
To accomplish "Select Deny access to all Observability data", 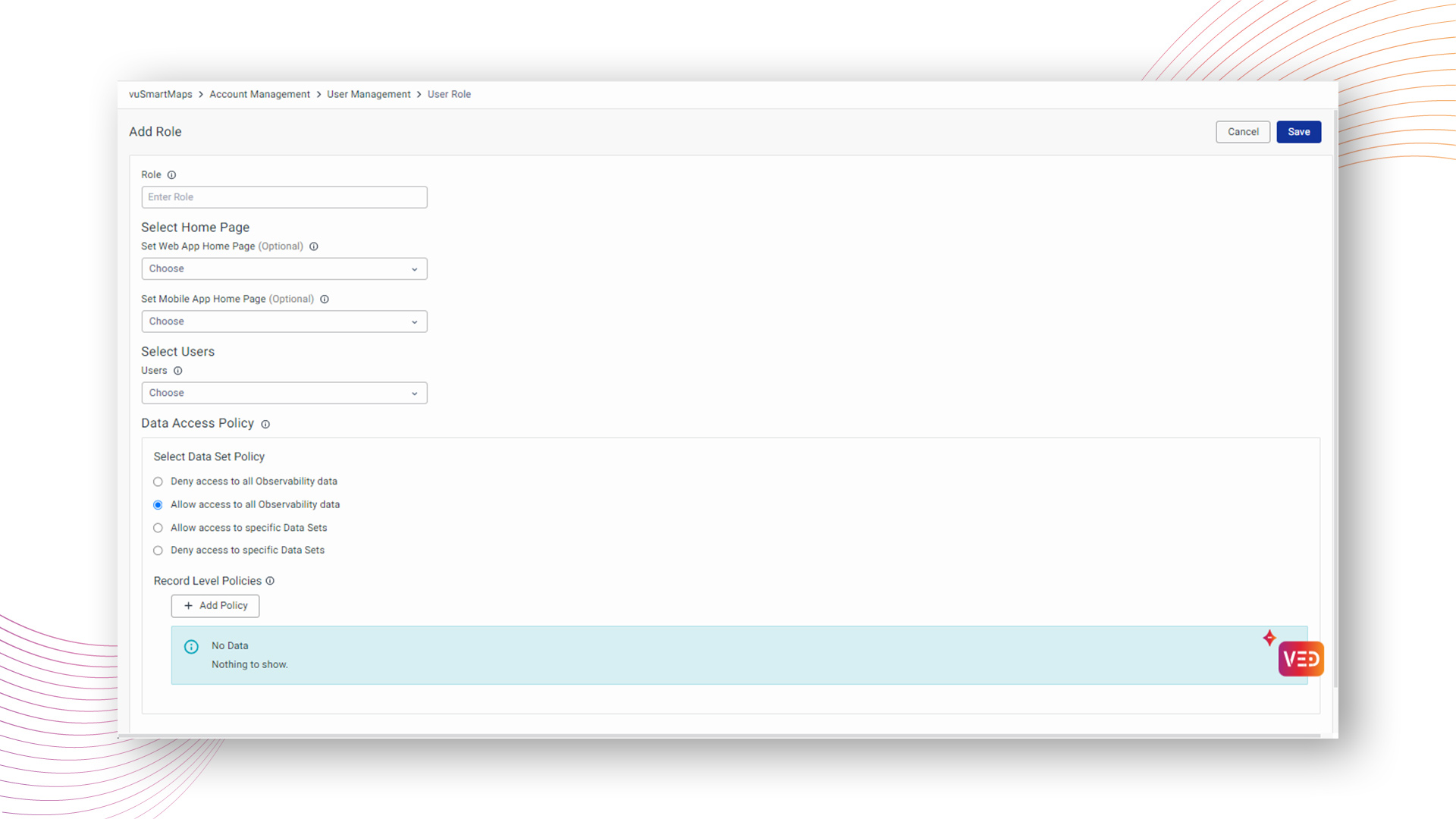I will 158,482.
